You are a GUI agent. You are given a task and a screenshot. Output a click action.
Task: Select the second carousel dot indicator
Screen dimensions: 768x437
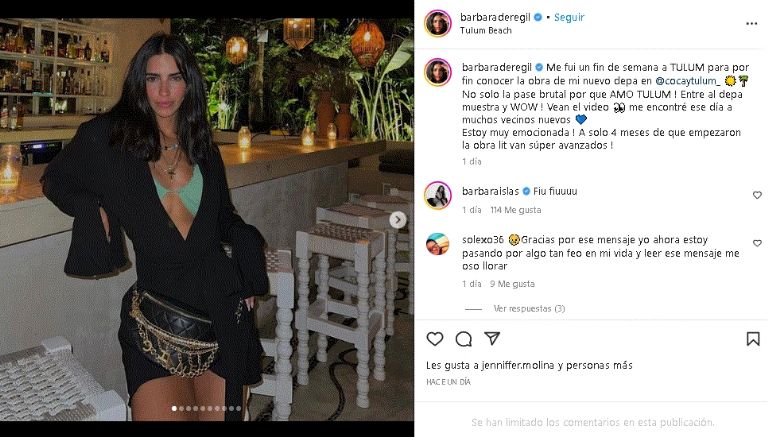pos(182,408)
